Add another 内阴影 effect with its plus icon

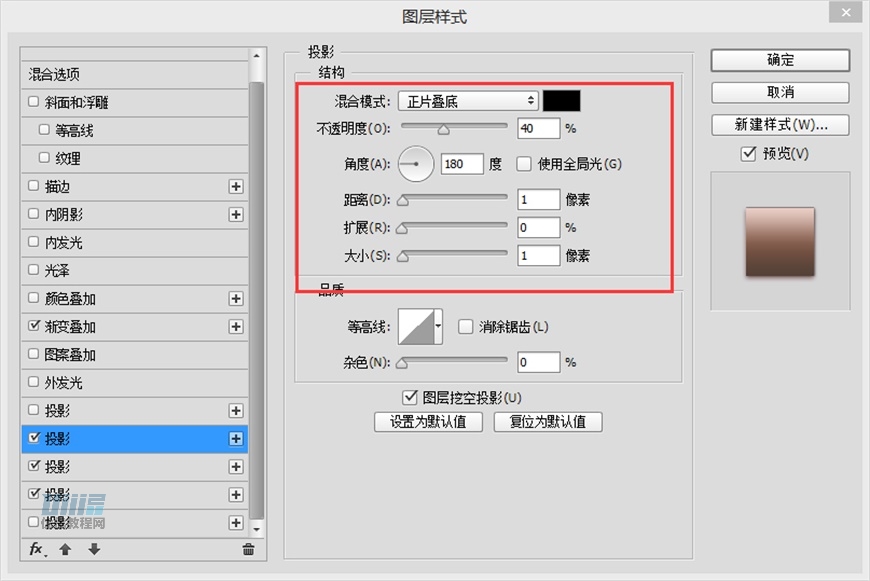[236, 214]
